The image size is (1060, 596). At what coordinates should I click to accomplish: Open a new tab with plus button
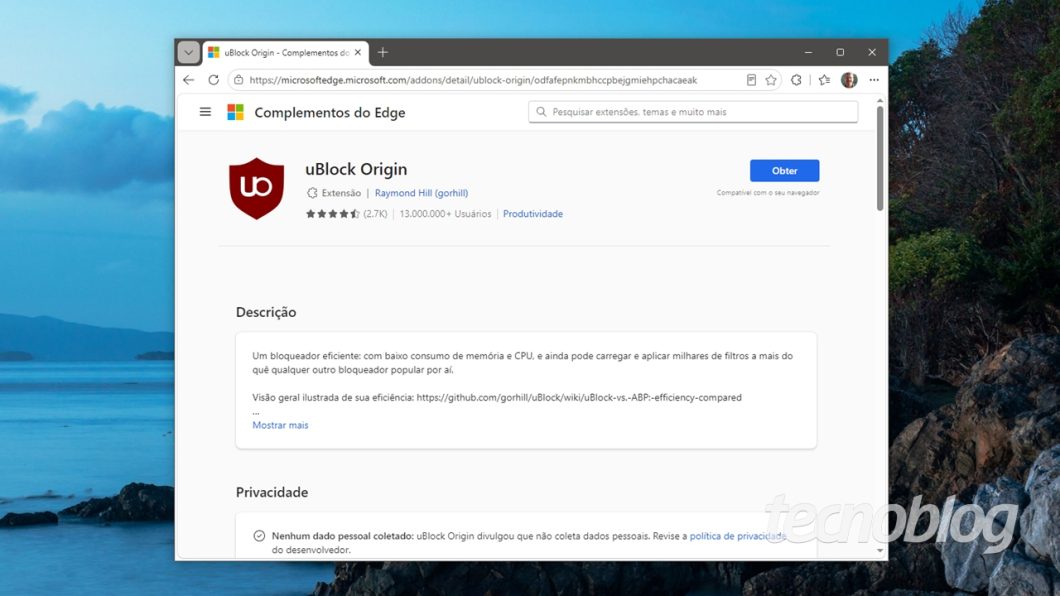pyautogui.click(x=383, y=52)
